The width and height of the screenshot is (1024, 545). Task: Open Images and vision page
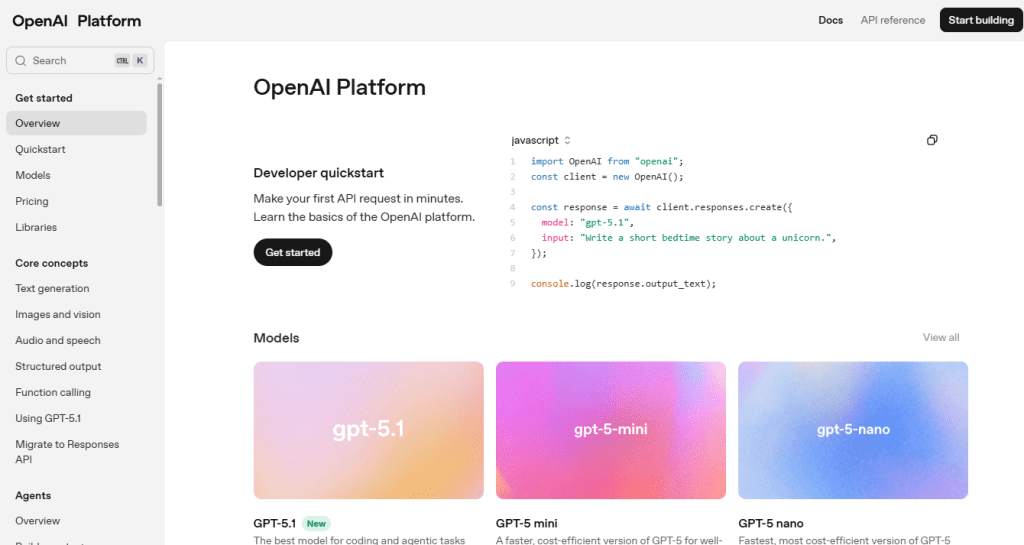coord(58,315)
